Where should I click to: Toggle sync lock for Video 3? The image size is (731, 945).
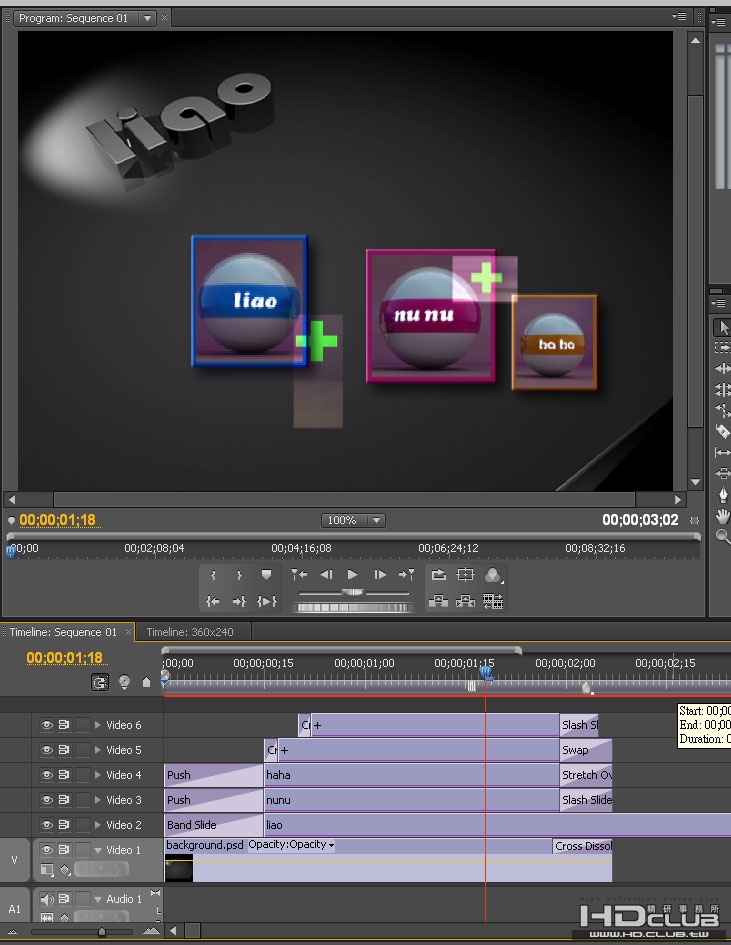pyautogui.click(x=64, y=800)
